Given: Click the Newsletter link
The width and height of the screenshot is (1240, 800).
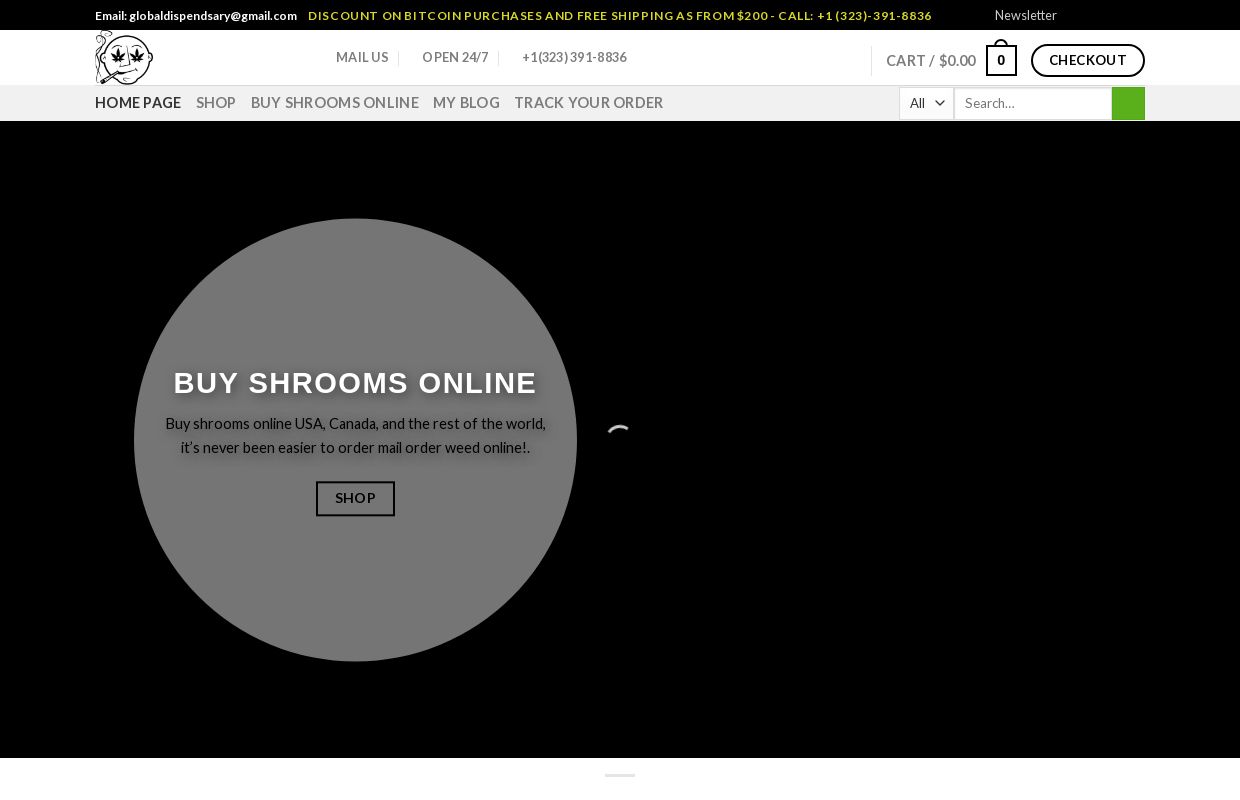Looking at the screenshot, I should 1025,15.
